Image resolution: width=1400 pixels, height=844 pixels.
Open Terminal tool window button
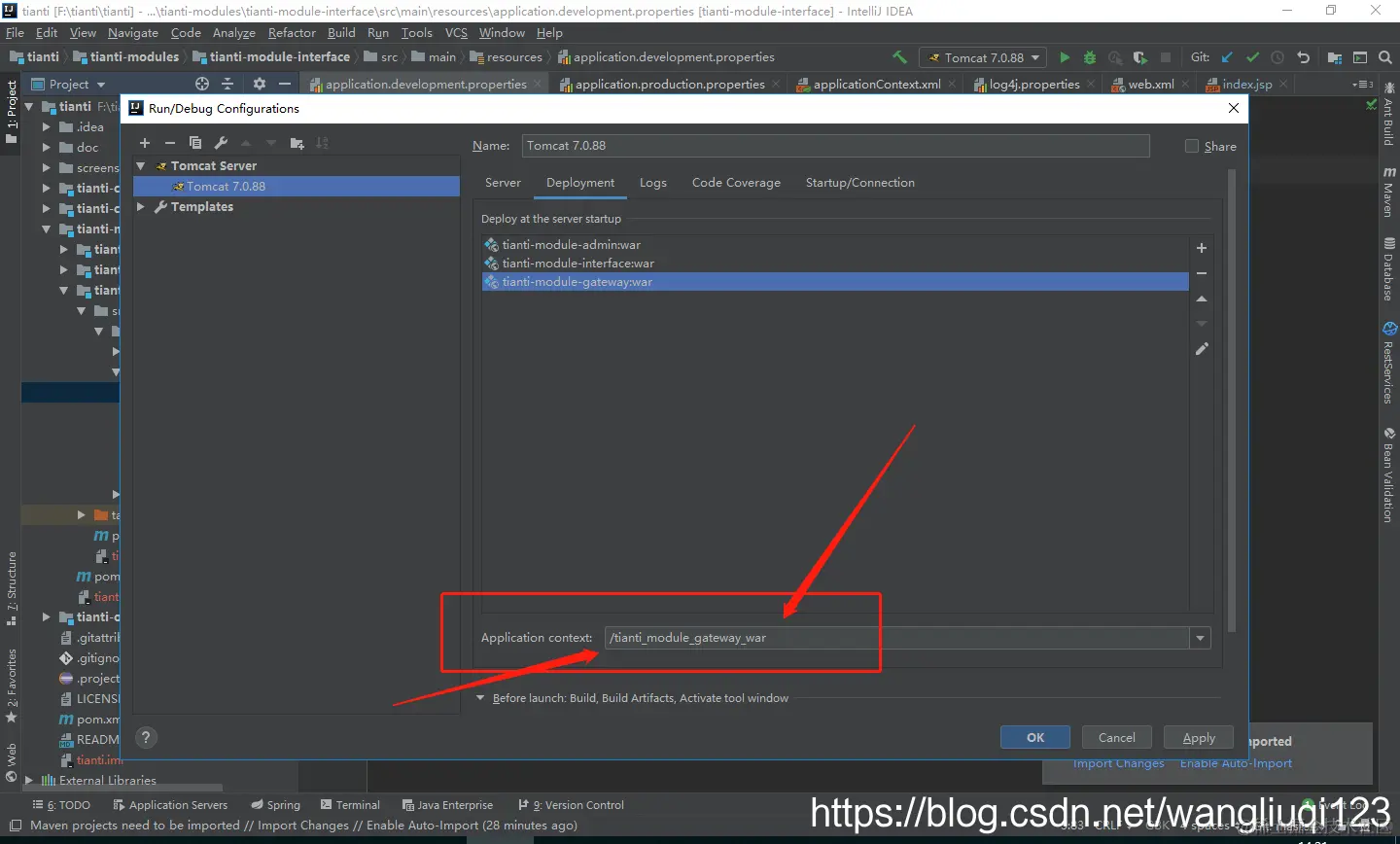[x=350, y=805]
